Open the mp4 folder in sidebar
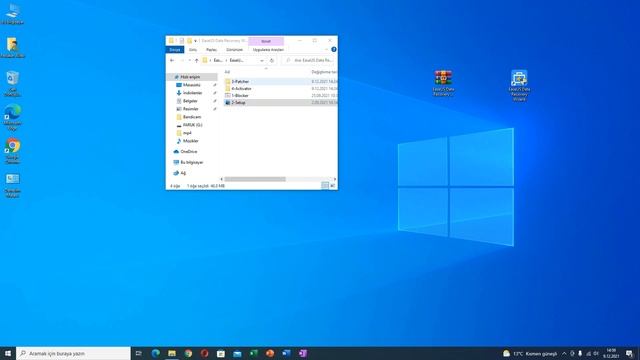 (187, 133)
